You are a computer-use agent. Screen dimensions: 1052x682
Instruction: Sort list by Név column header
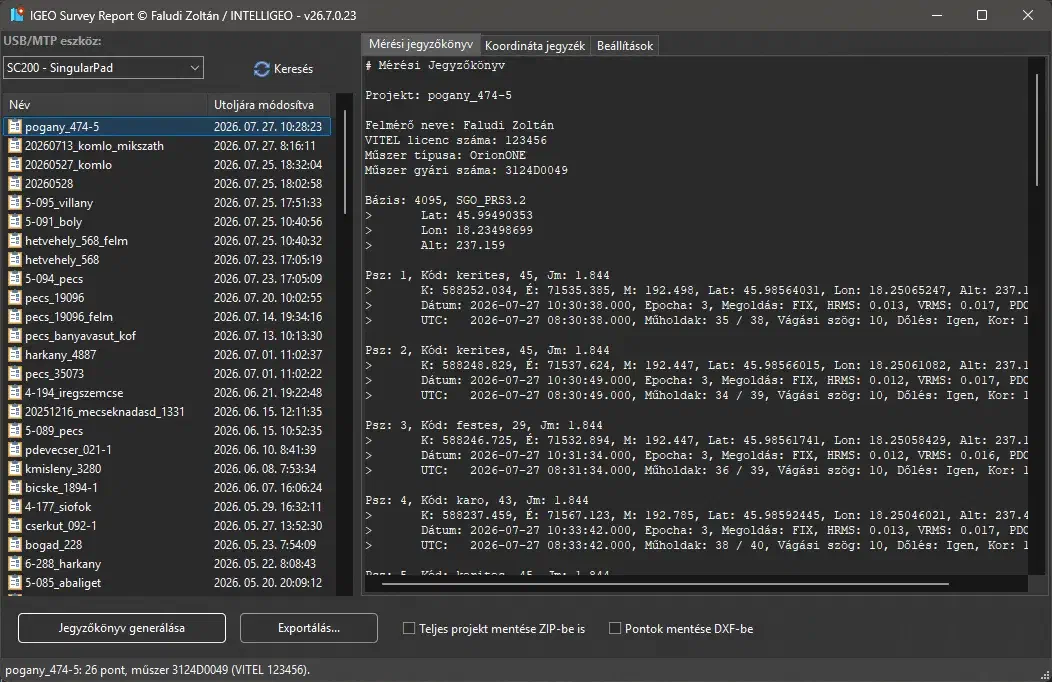105,105
